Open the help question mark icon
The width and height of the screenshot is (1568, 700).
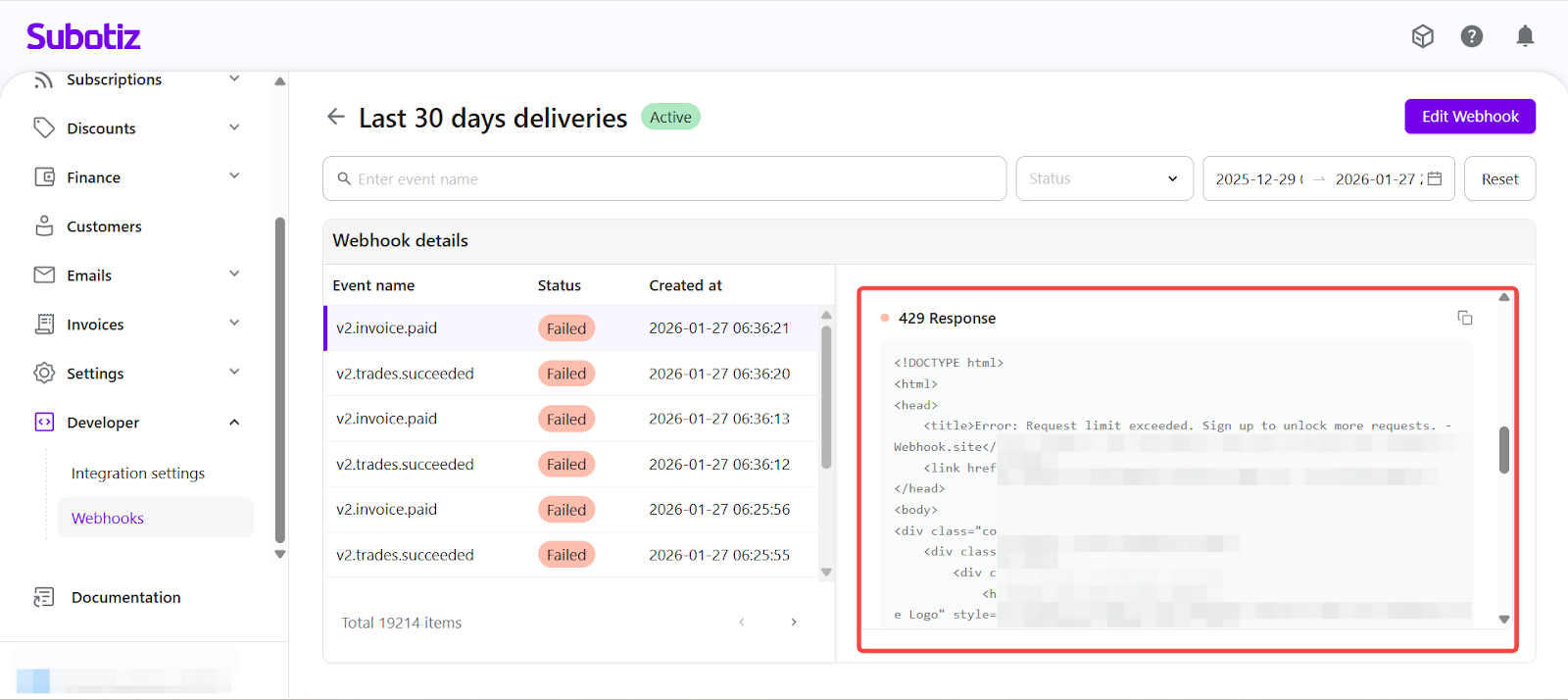click(x=1471, y=36)
